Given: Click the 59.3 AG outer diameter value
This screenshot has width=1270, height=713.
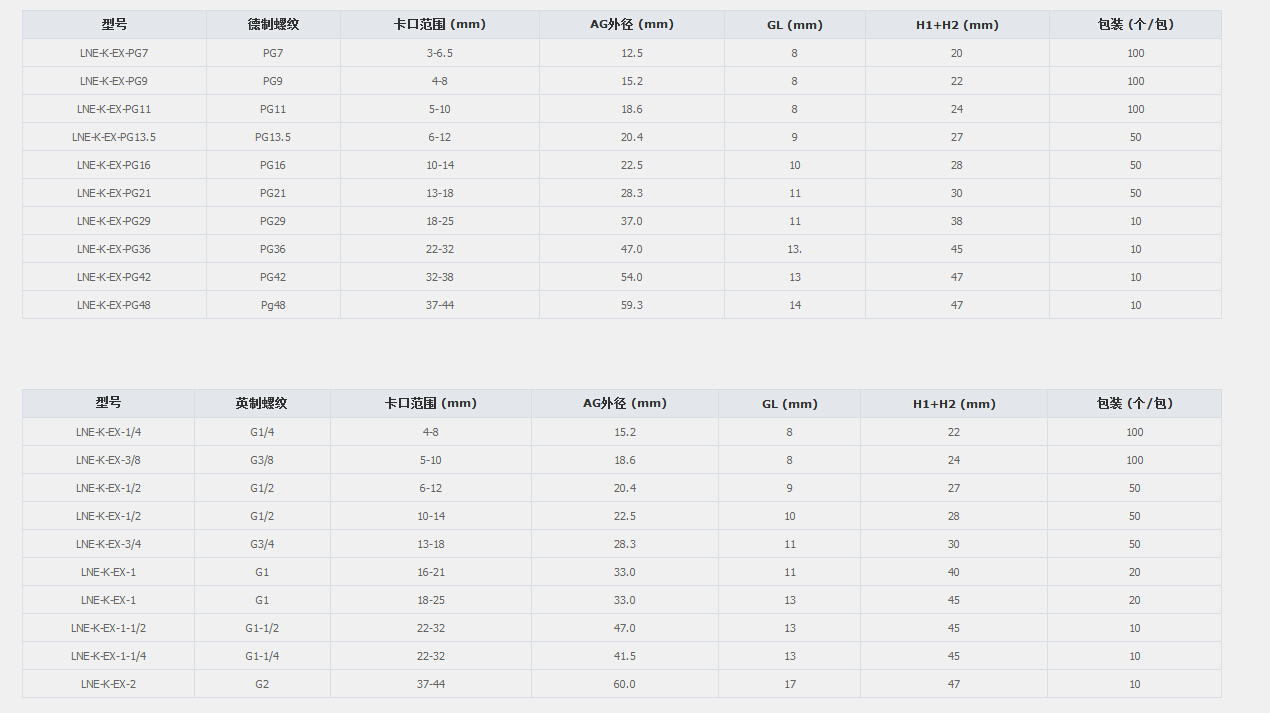Looking at the screenshot, I should [x=632, y=305].
